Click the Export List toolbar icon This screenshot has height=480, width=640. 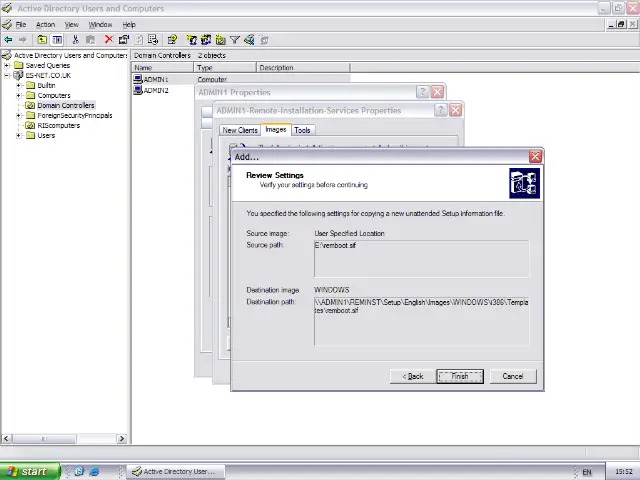coord(153,40)
